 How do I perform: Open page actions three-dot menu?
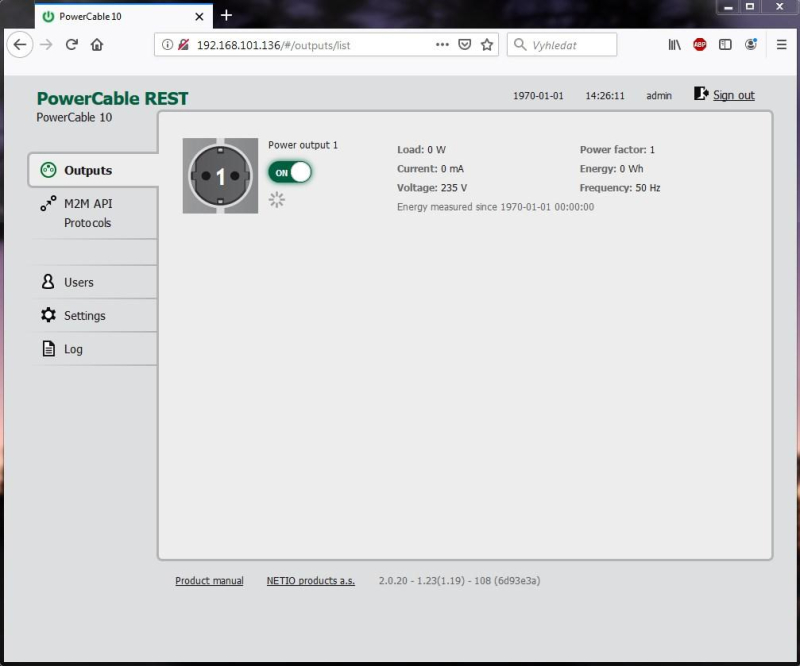click(442, 45)
